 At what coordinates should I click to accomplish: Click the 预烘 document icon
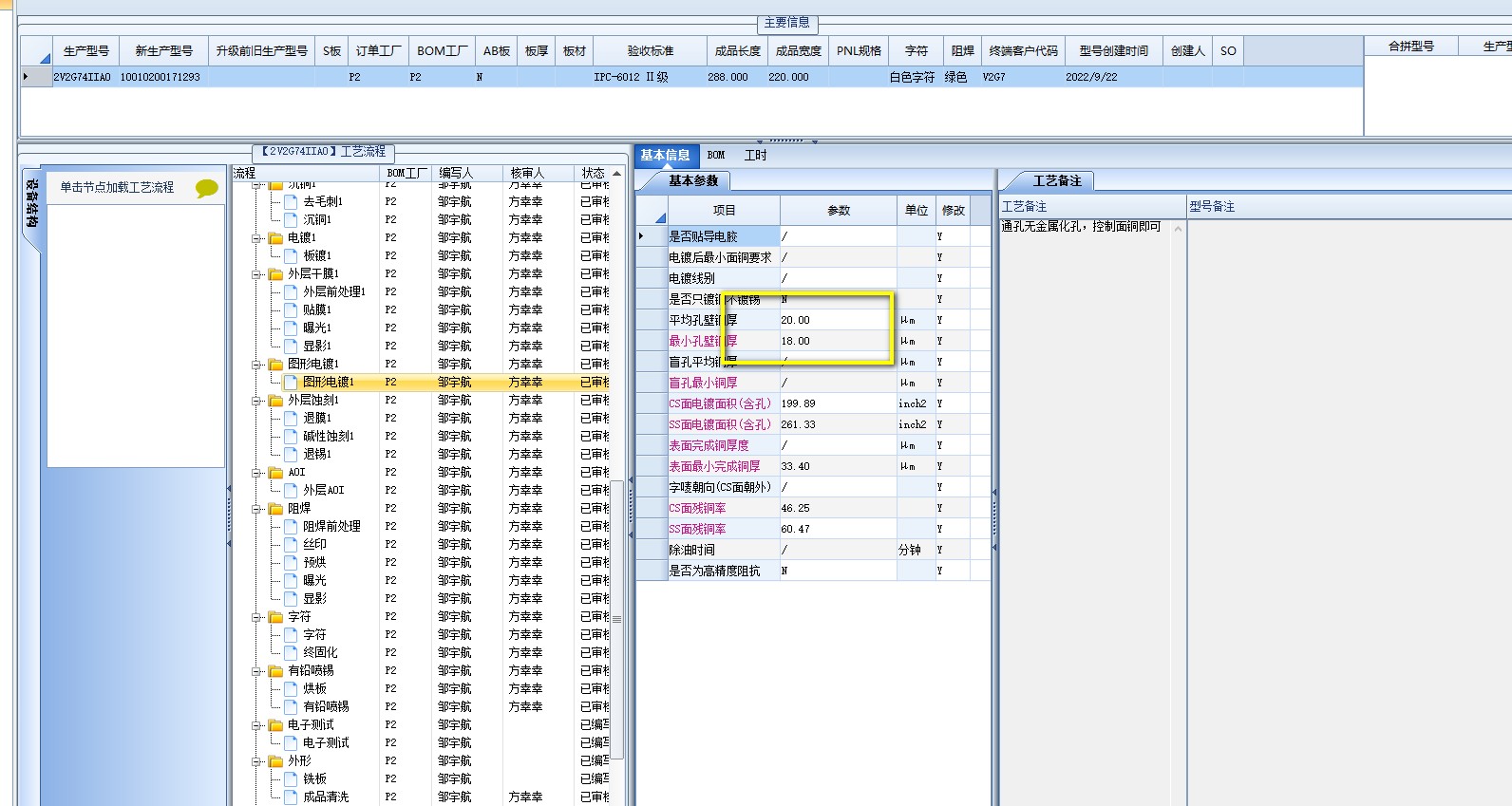point(291,562)
